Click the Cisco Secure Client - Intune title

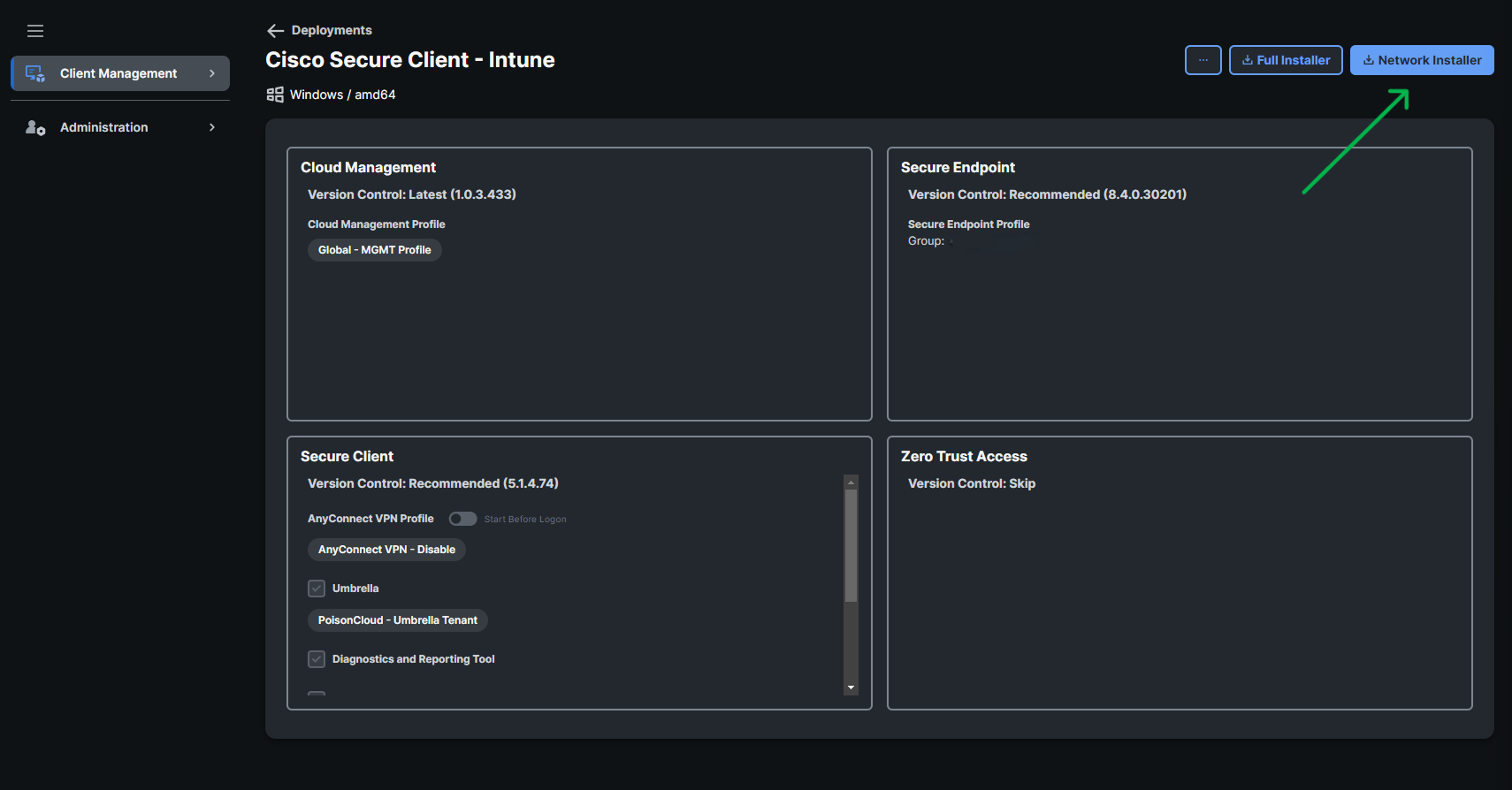point(410,60)
